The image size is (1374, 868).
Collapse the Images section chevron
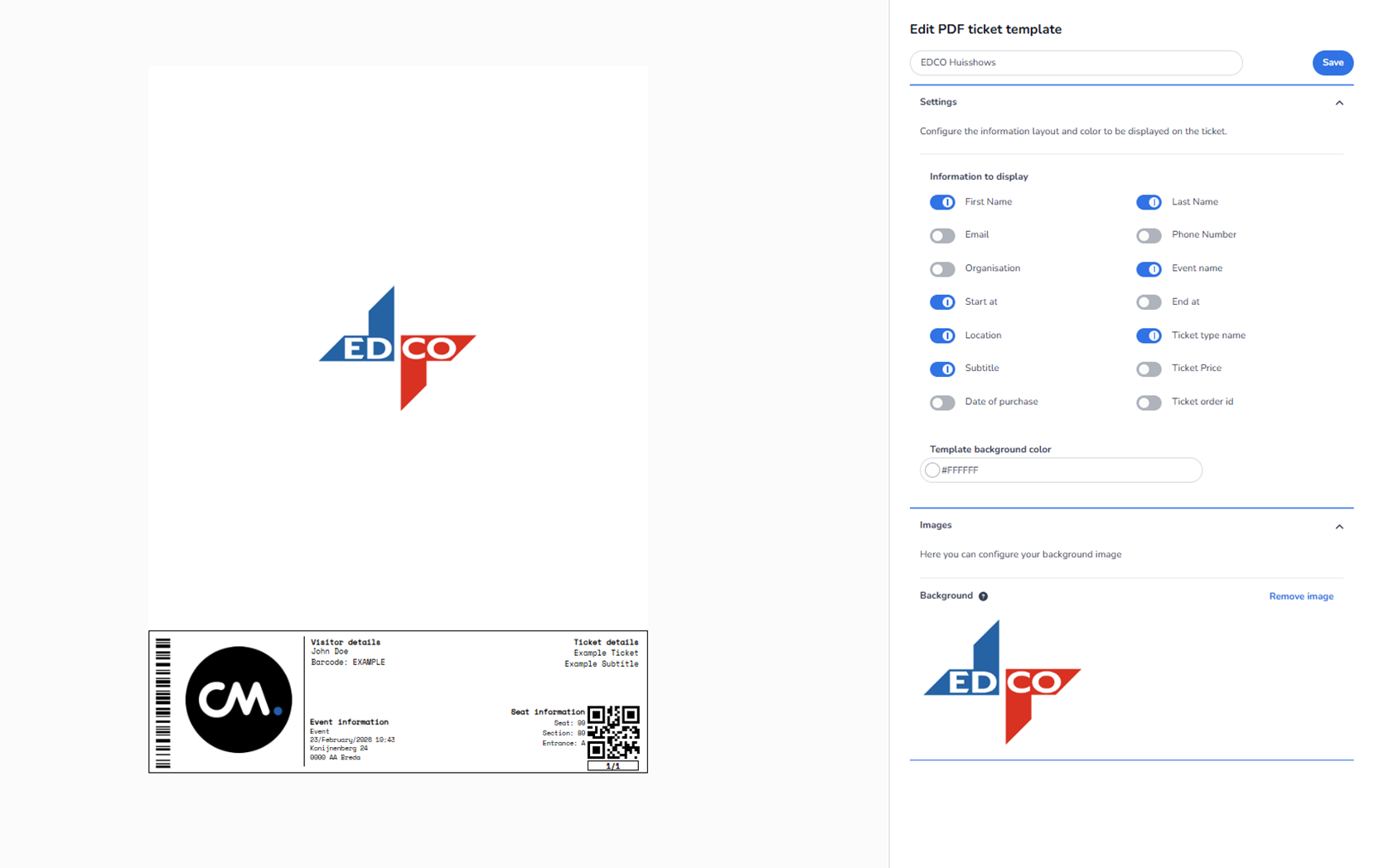pos(1339,526)
